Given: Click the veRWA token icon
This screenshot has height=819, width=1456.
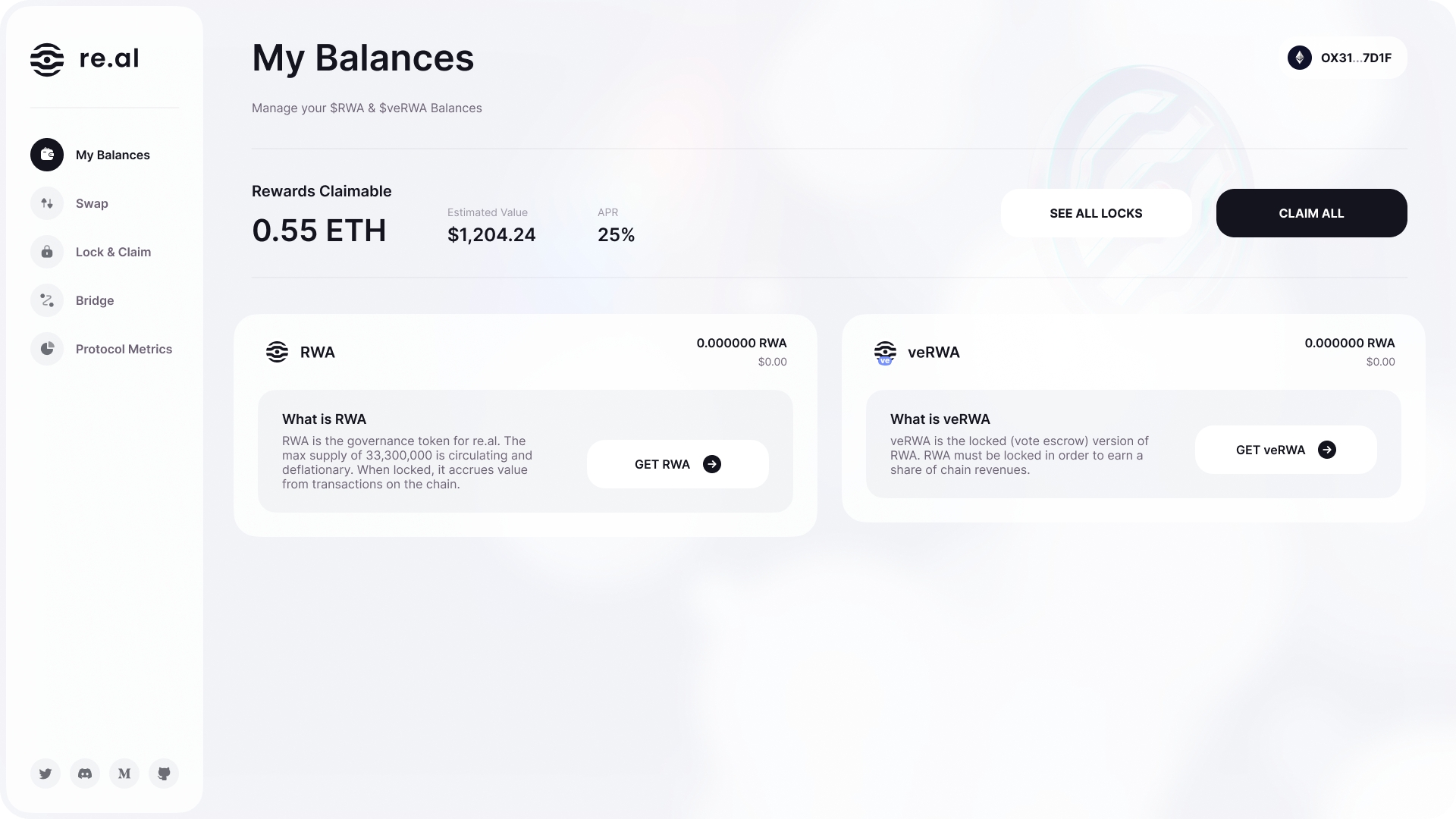Looking at the screenshot, I should [x=885, y=353].
